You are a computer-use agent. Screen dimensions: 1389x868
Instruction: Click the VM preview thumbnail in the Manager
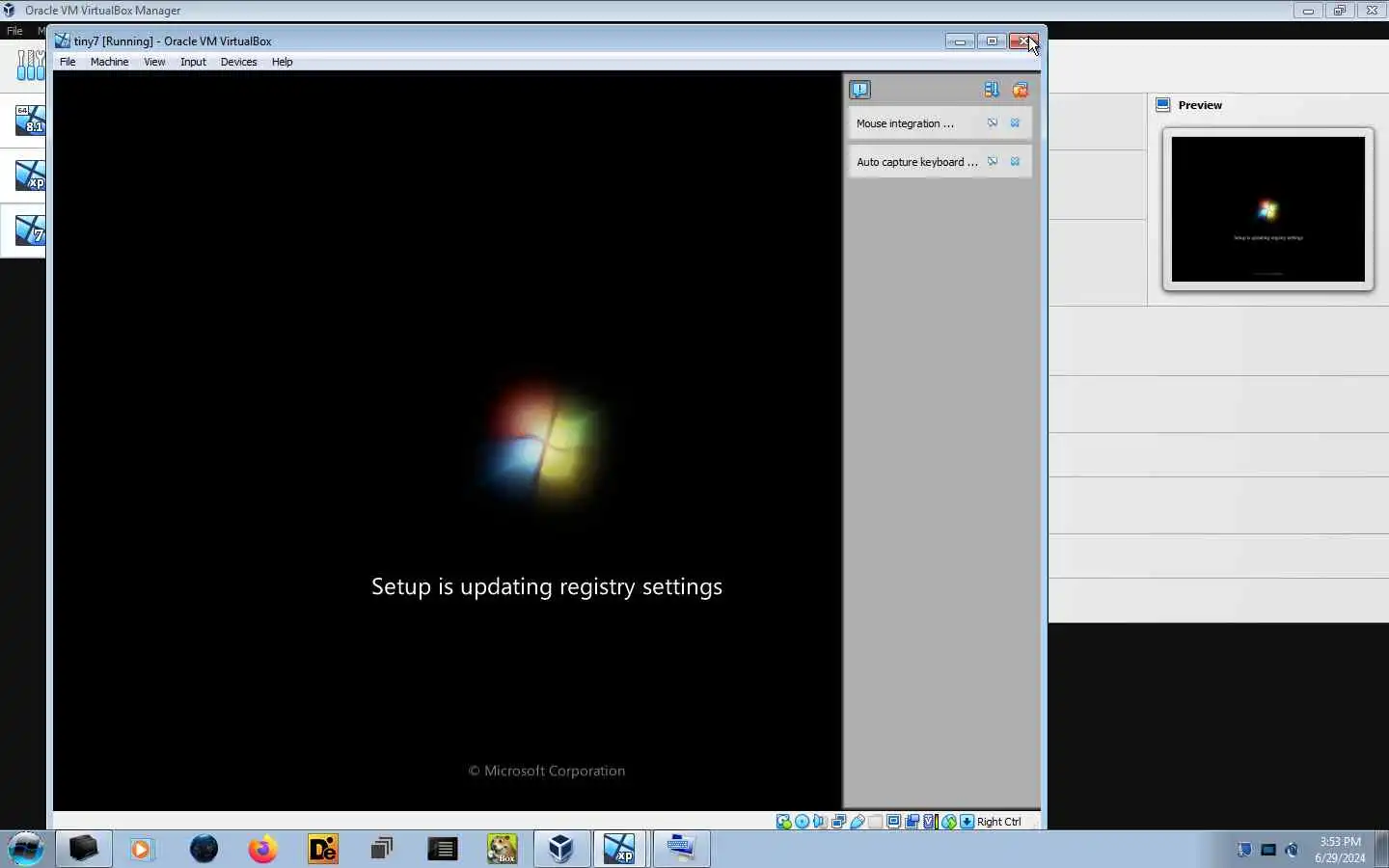tap(1267, 209)
